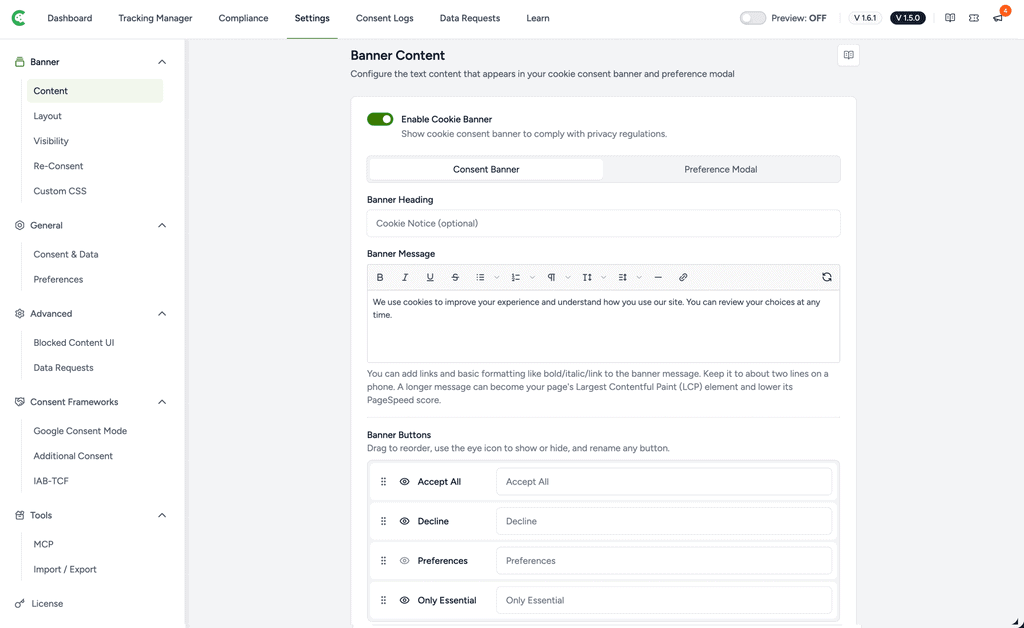Apply bold formatting in Banner Message
This screenshot has width=1024, height=628.
(x=380, y=277)
